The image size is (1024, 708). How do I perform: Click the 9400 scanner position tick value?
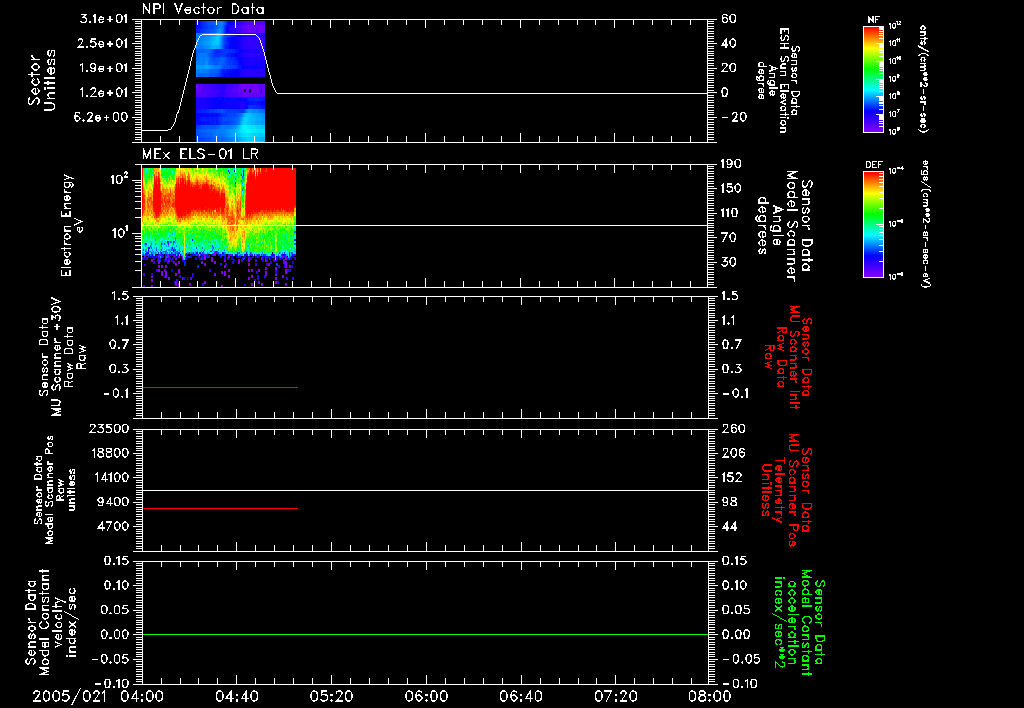pos(112,502)
